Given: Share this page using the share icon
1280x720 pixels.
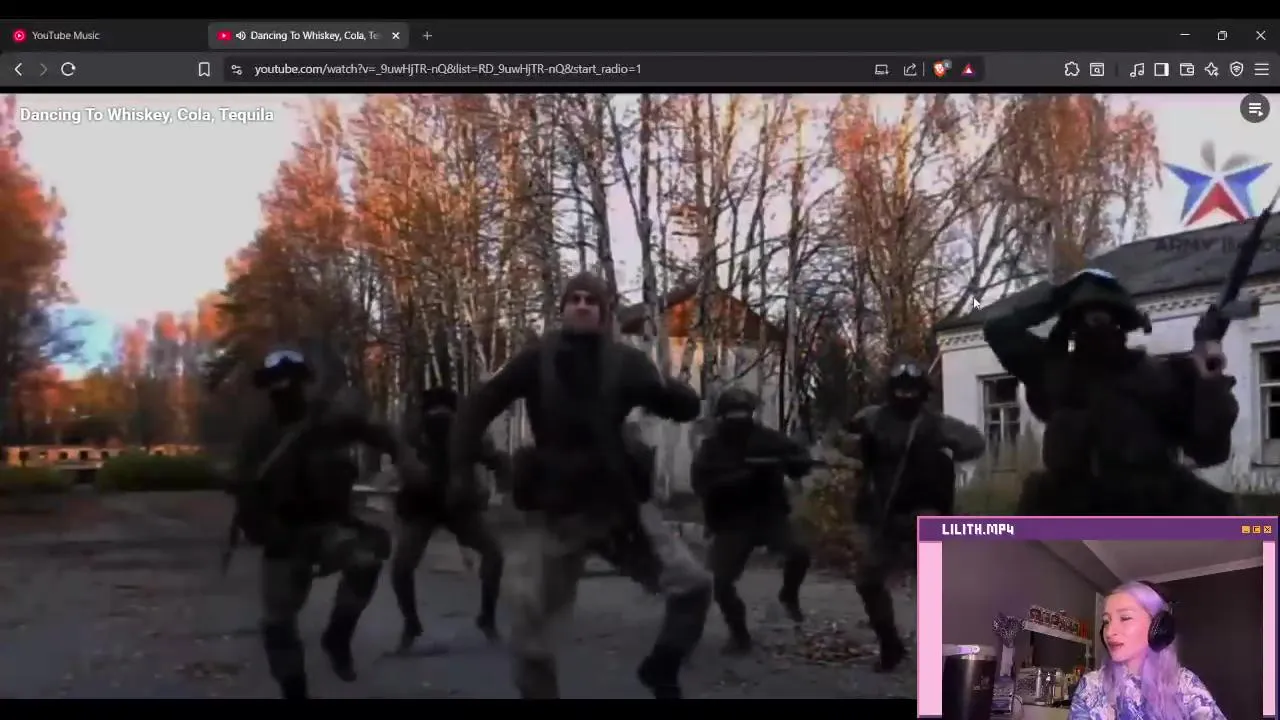Looking at the screenshot, I should coord(910,69).
